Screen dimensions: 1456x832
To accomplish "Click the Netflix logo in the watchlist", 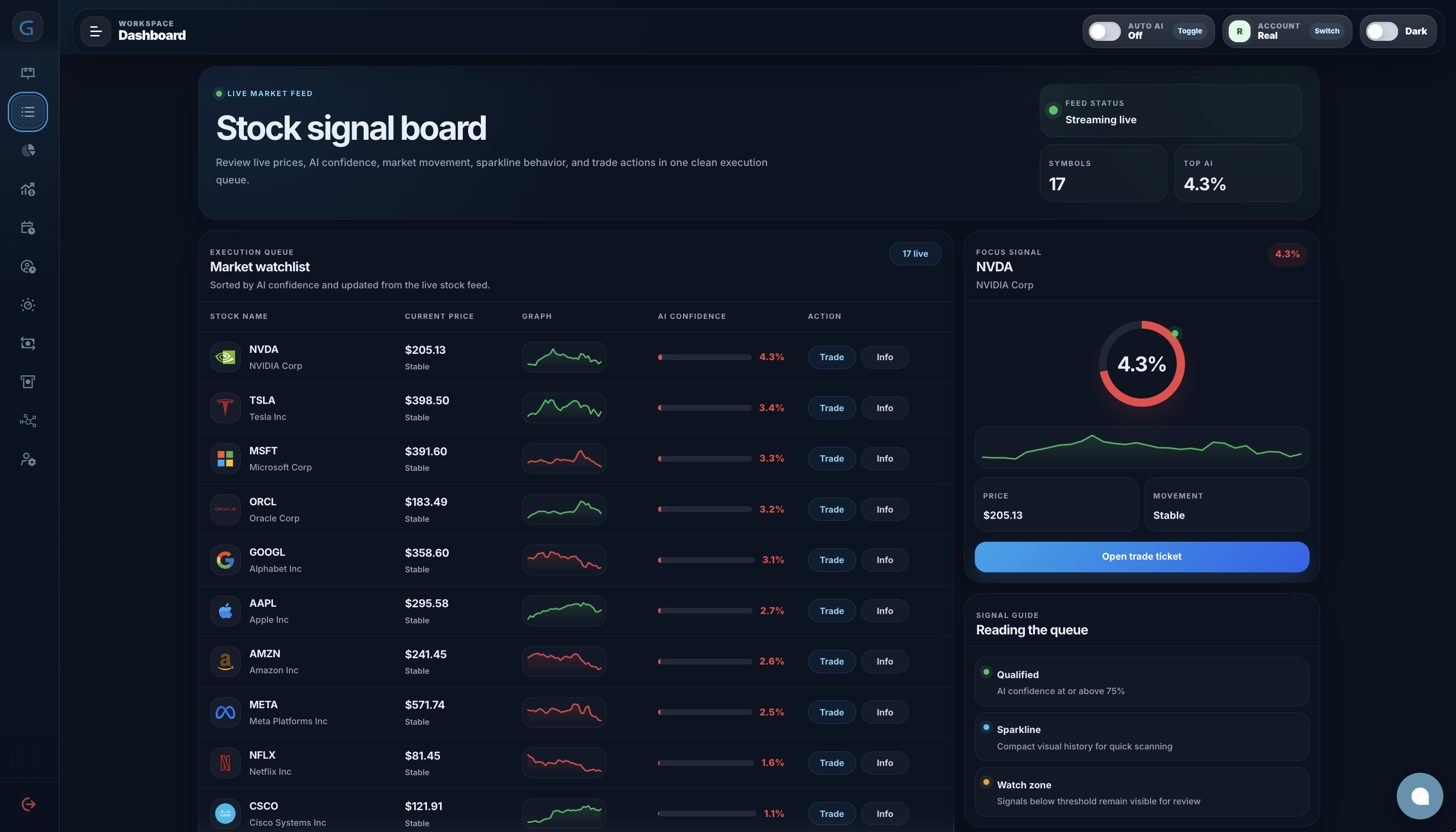I will pyautogui.click(x=225, y=763).
